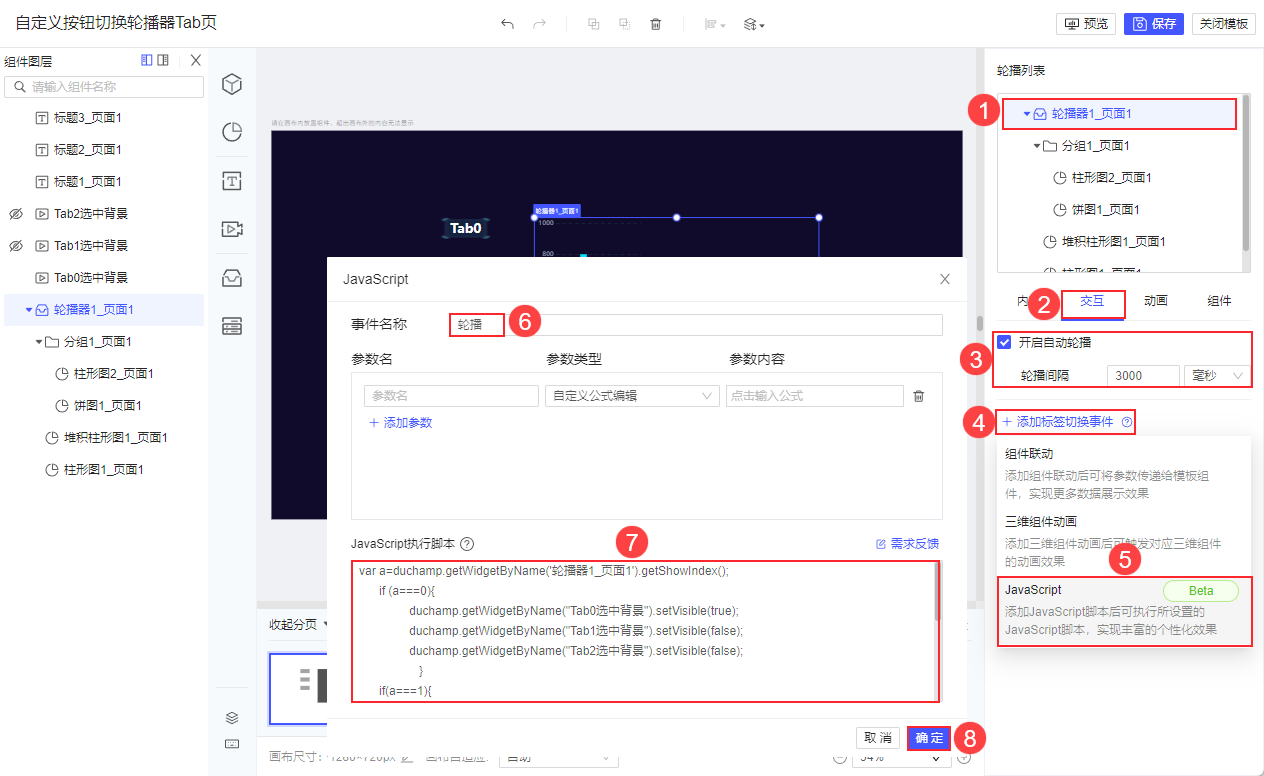Show hidden layer Tab1选中背景 via eye icon
The height and width of the screenshot is (776, 1264).
(15, 246)
